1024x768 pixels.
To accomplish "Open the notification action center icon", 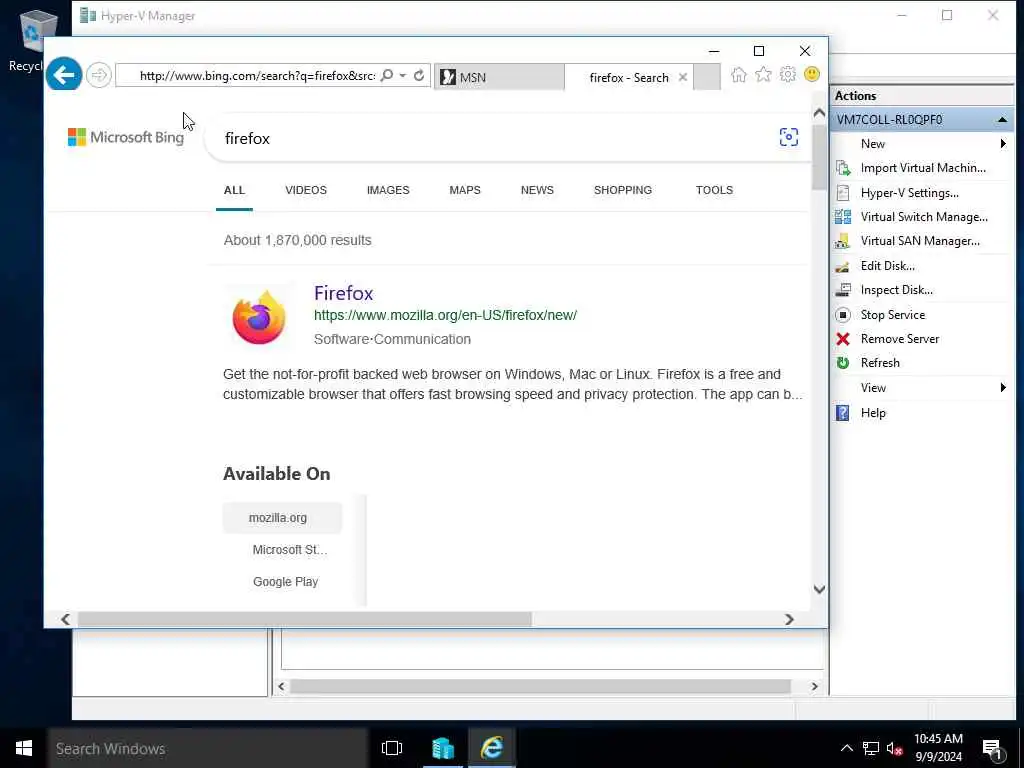I will pyautogui.click(x=993, y=749).
